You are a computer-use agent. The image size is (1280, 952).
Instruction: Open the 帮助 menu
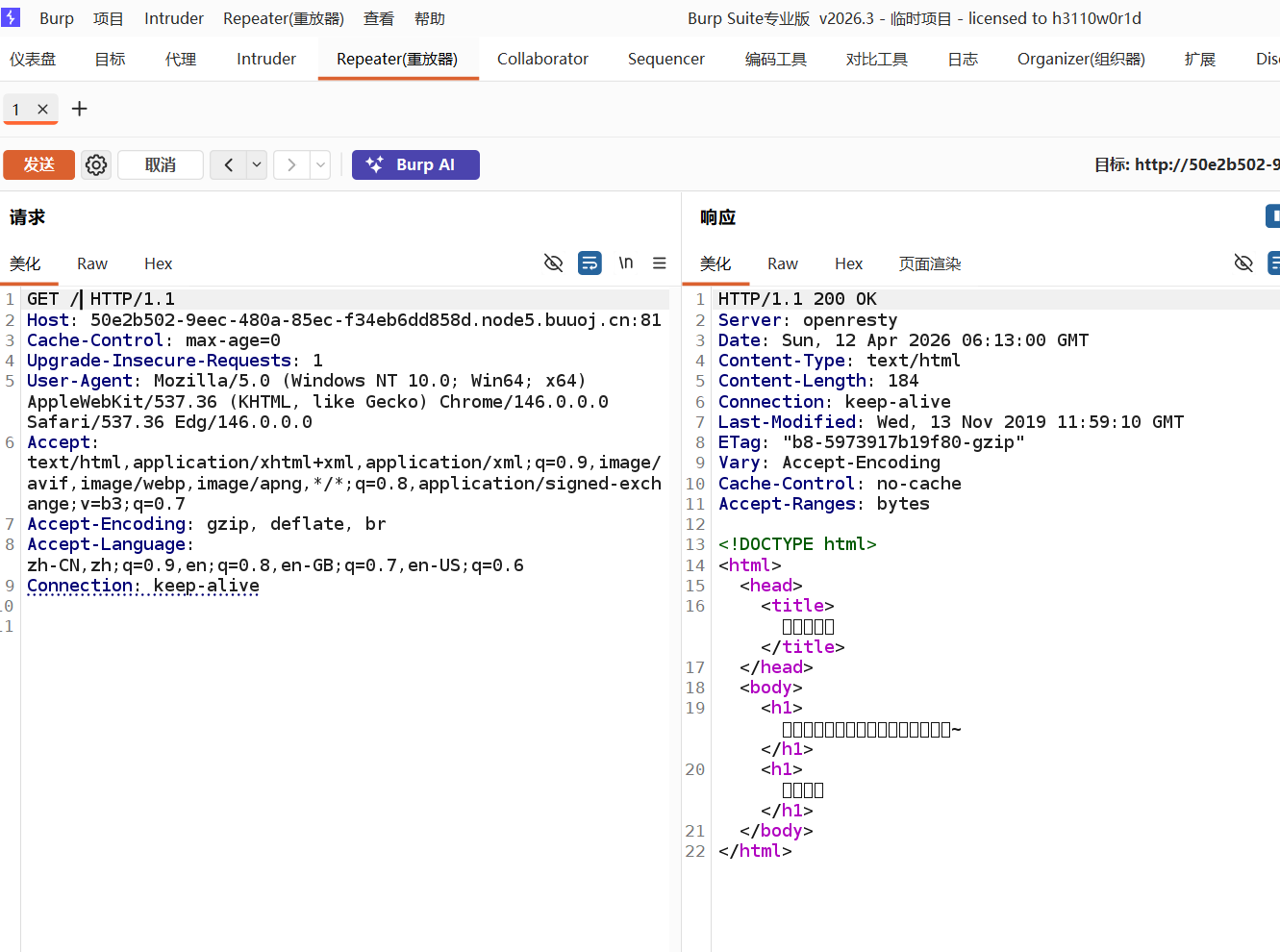(x=430, y=18)
